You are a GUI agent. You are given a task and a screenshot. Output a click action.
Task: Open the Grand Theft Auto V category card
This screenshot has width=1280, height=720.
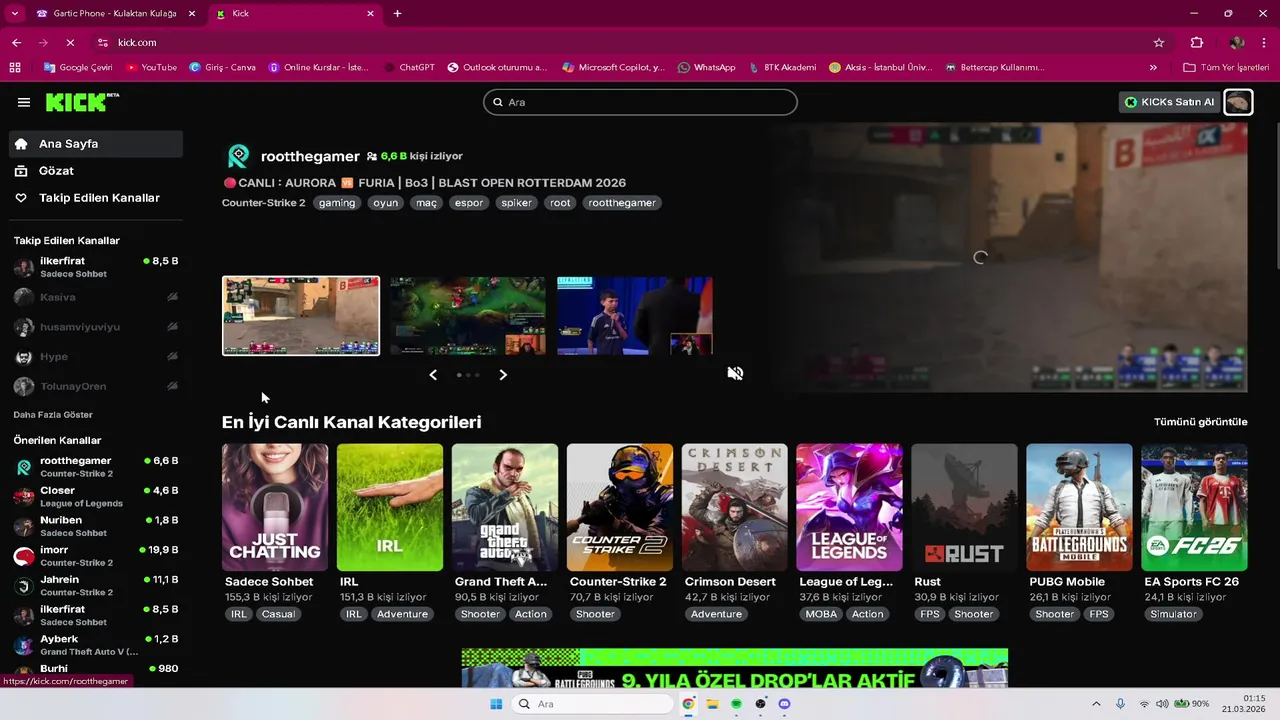pos(505,508)
